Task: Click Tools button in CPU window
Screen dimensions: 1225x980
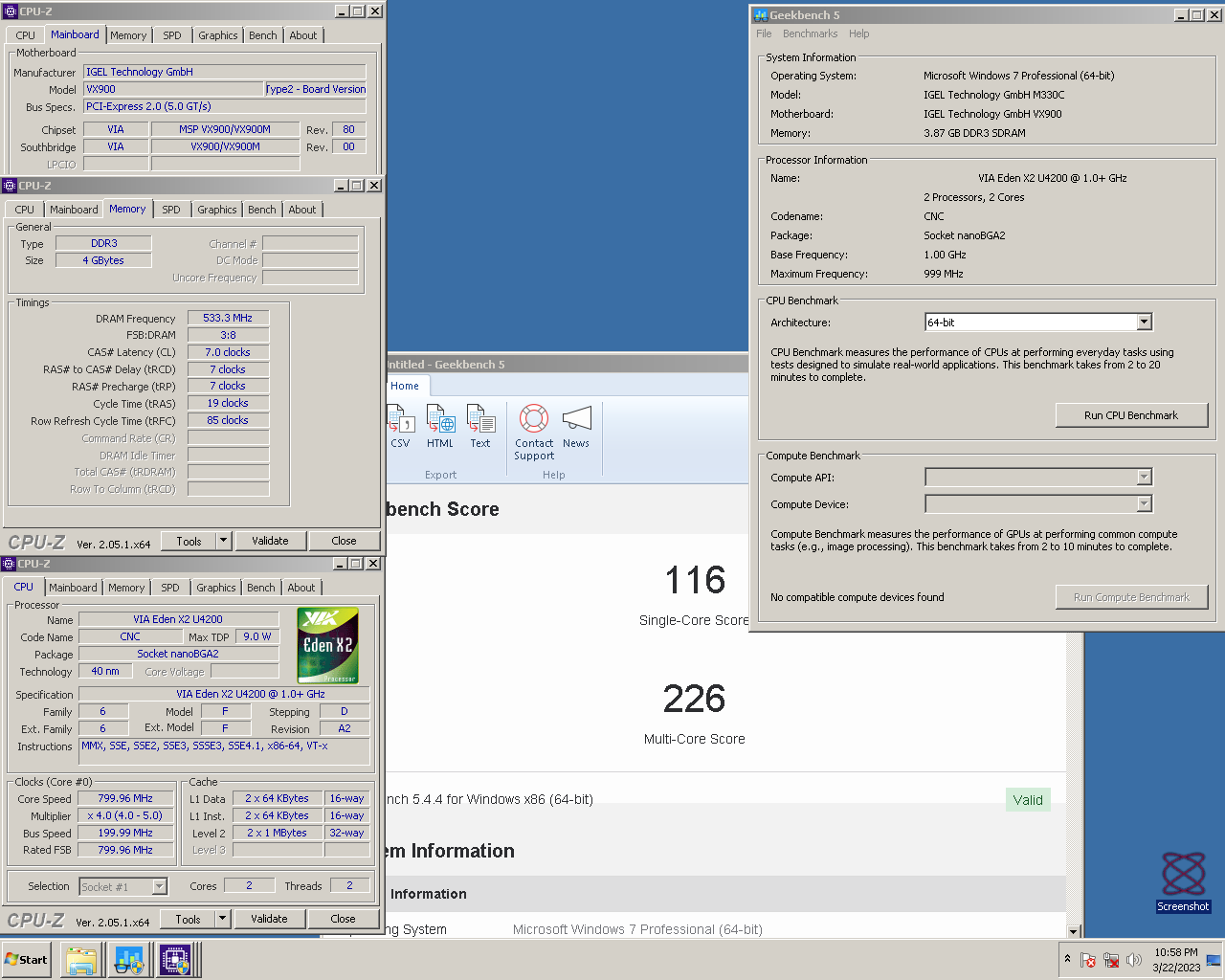Action: pos(189,919)
